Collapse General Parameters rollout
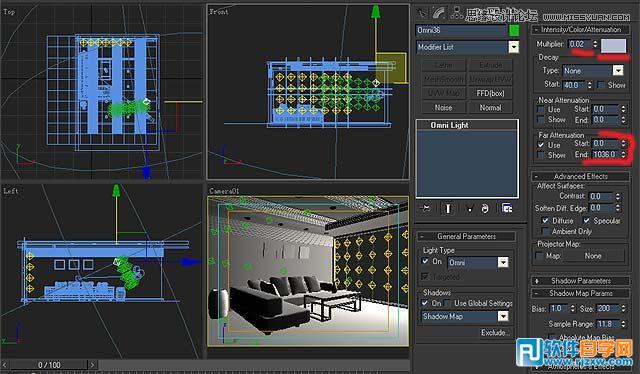Screen dimensions: 640x374 click(466, 236)
